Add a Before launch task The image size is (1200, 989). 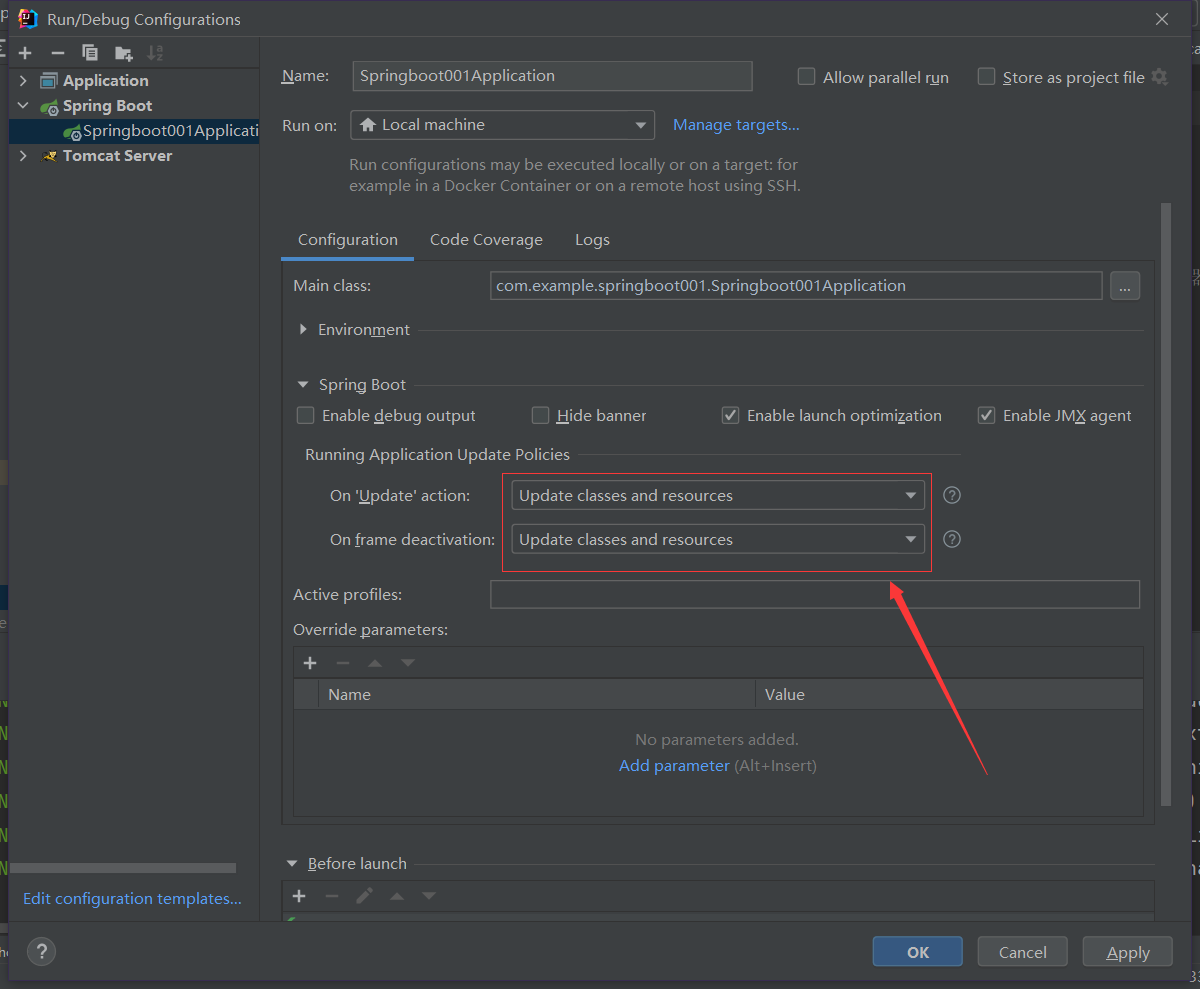pos(299,896)
